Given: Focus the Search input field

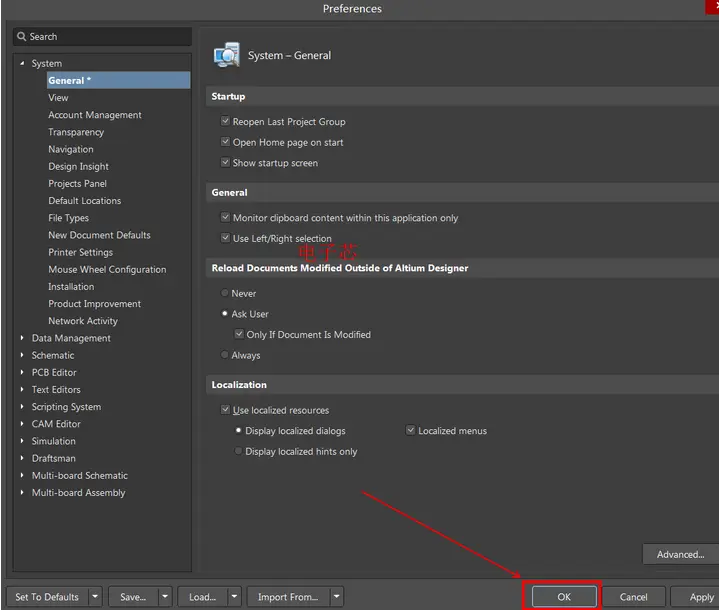Looking at the screenshot, I should point(102,36).
